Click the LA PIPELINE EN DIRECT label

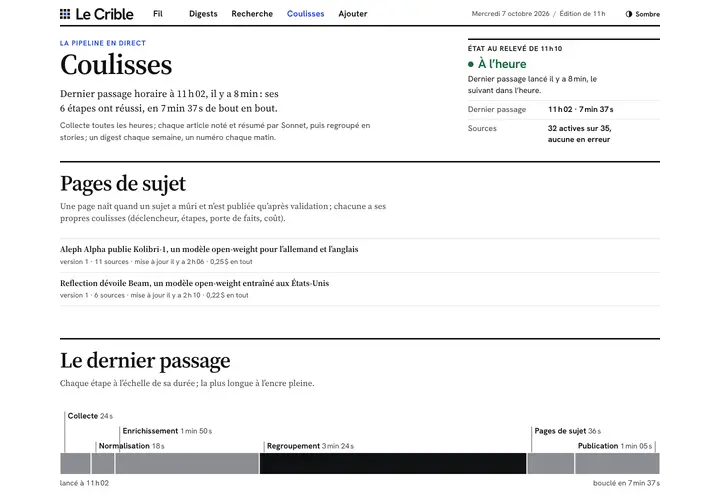103,43
